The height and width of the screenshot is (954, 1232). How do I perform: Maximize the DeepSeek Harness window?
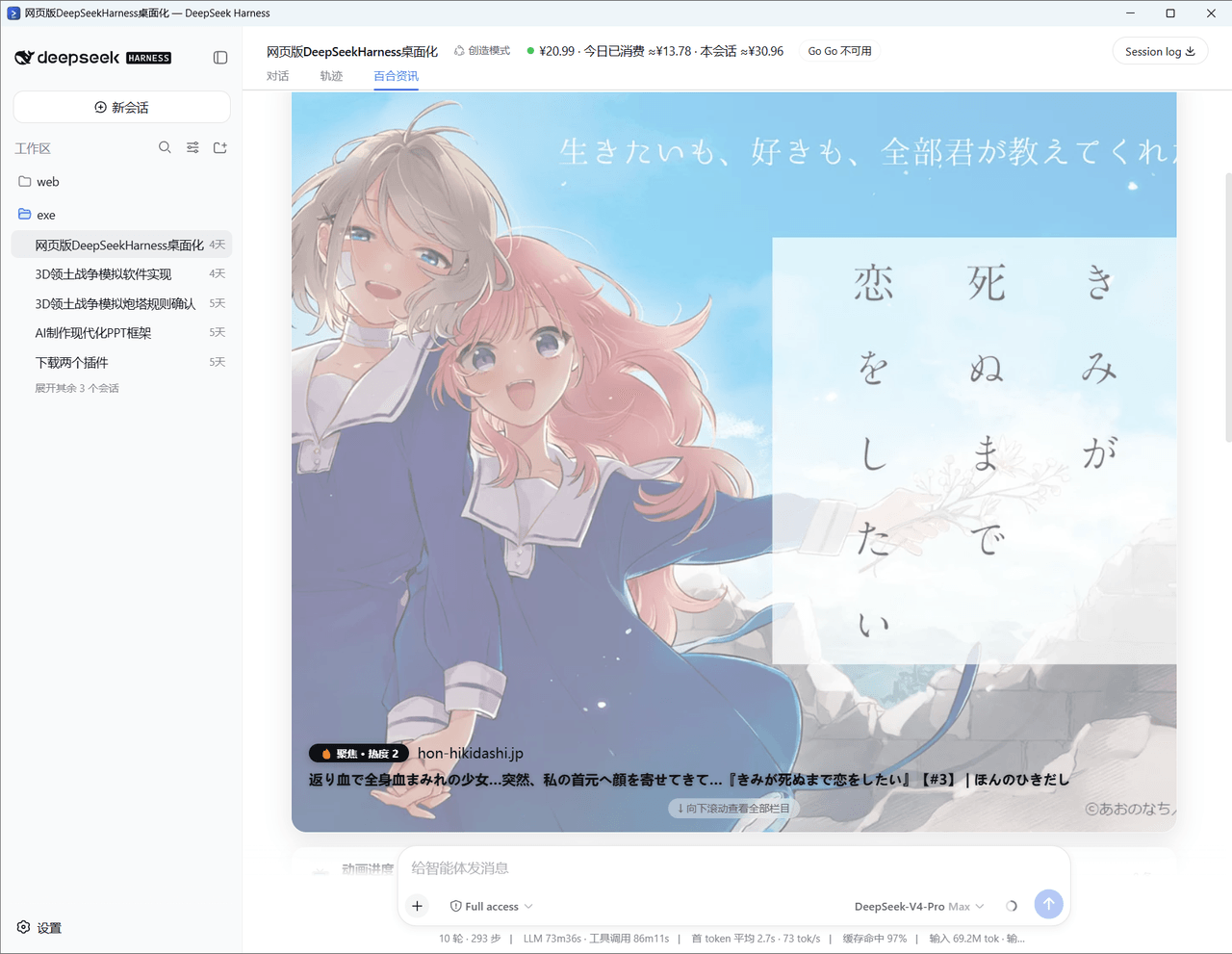(1170, 13)
